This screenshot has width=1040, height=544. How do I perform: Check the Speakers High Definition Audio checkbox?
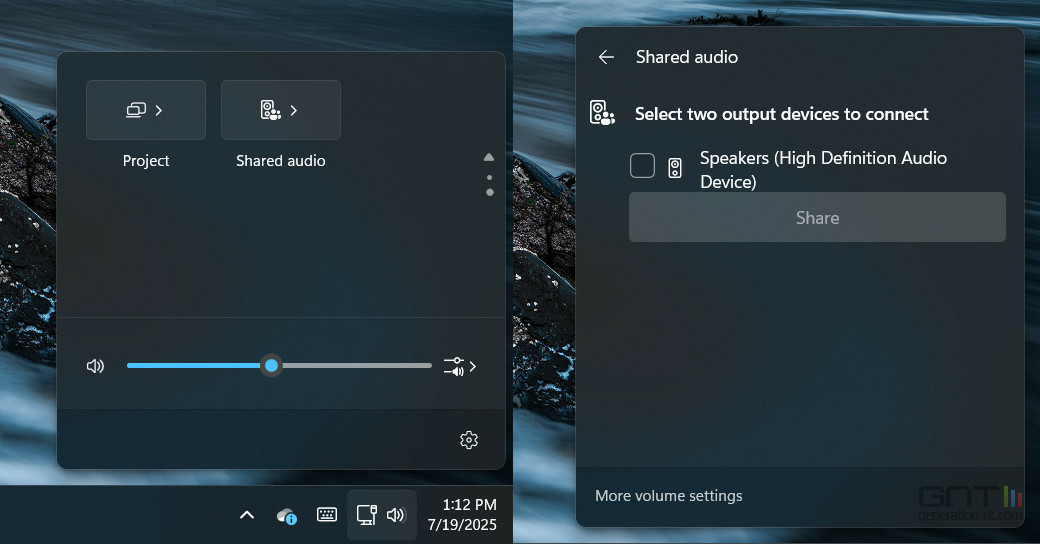coord(642,165)
